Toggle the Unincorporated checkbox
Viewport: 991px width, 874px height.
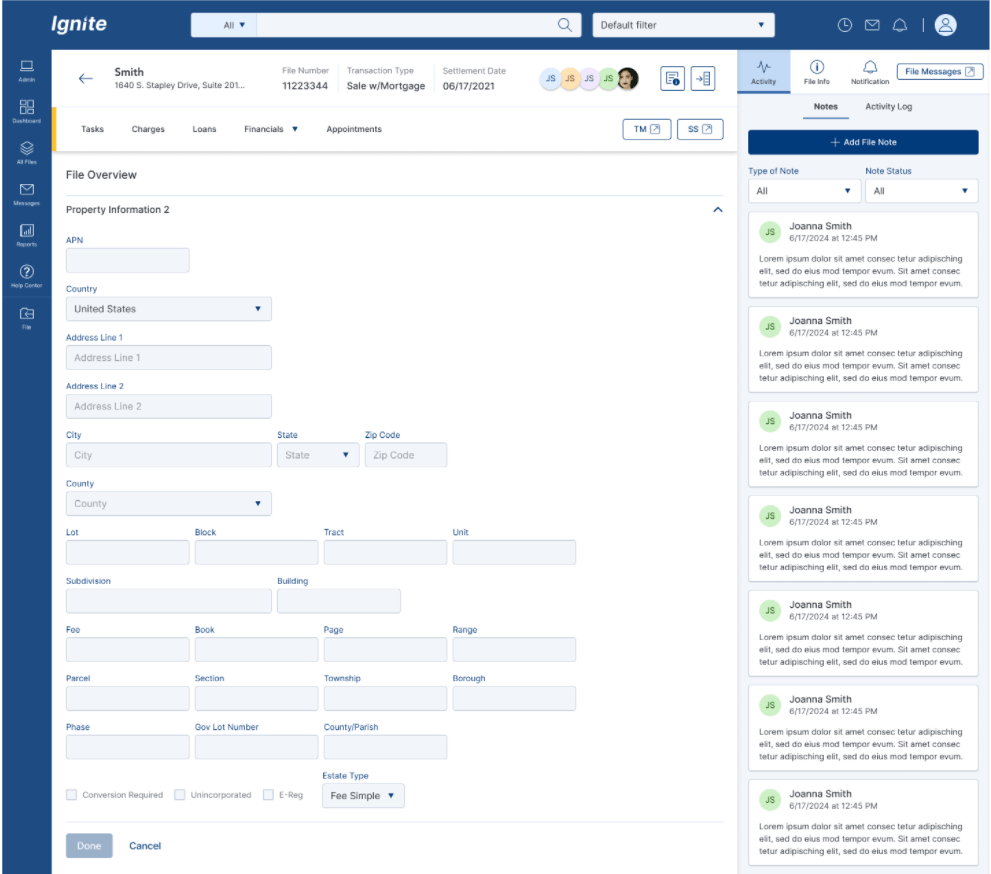coord(179,794)
